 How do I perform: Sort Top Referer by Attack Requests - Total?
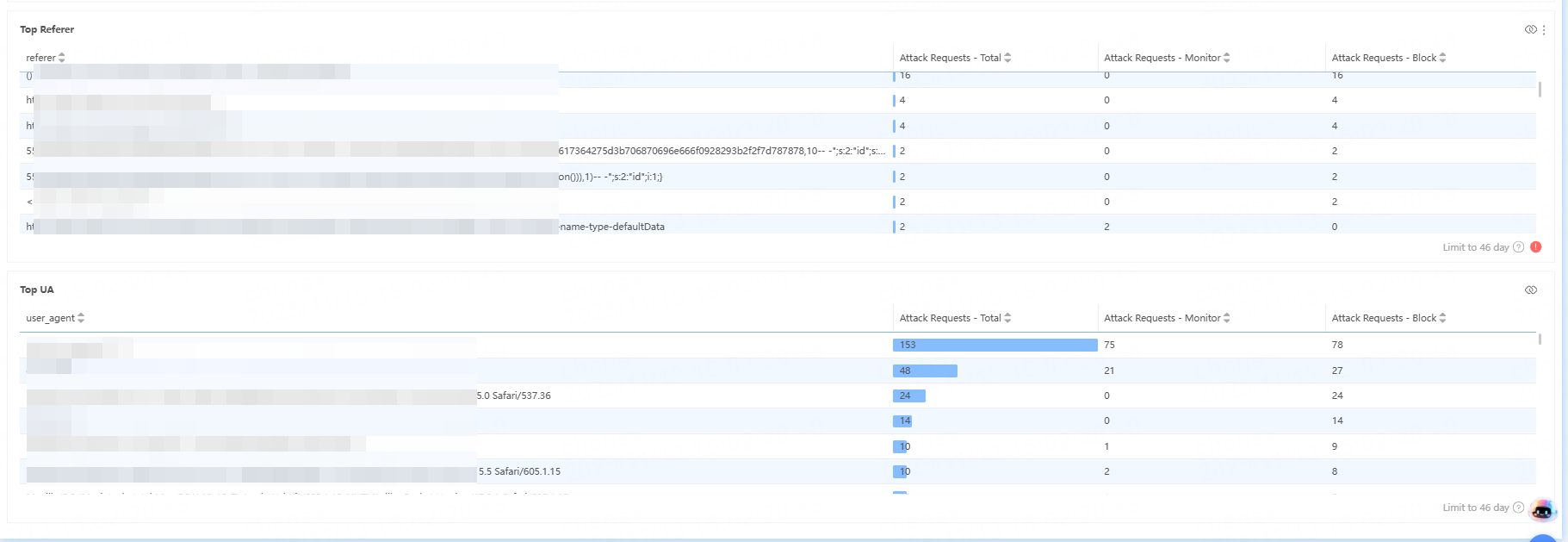(1007, 58)
